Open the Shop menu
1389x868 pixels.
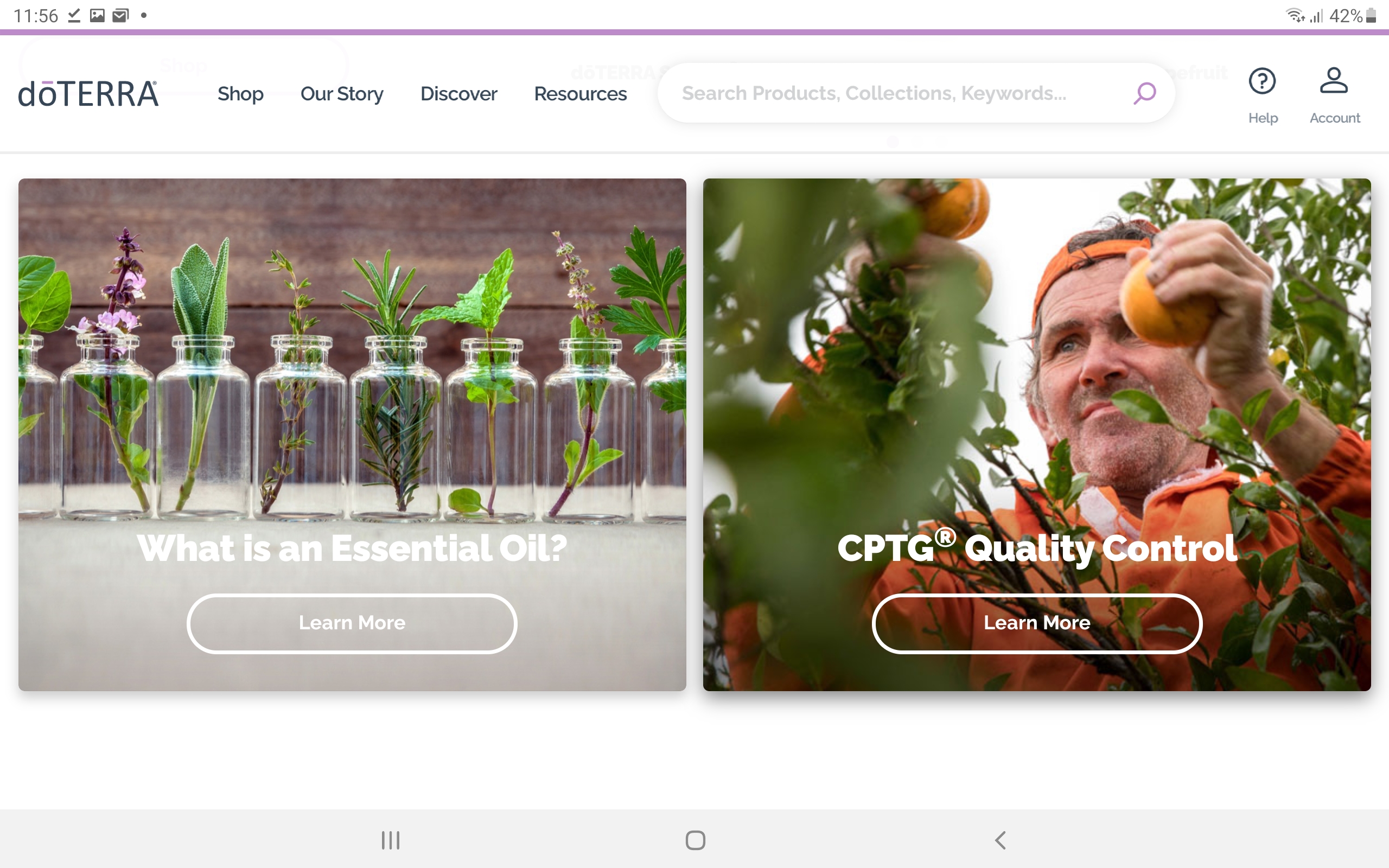point(240,93)
